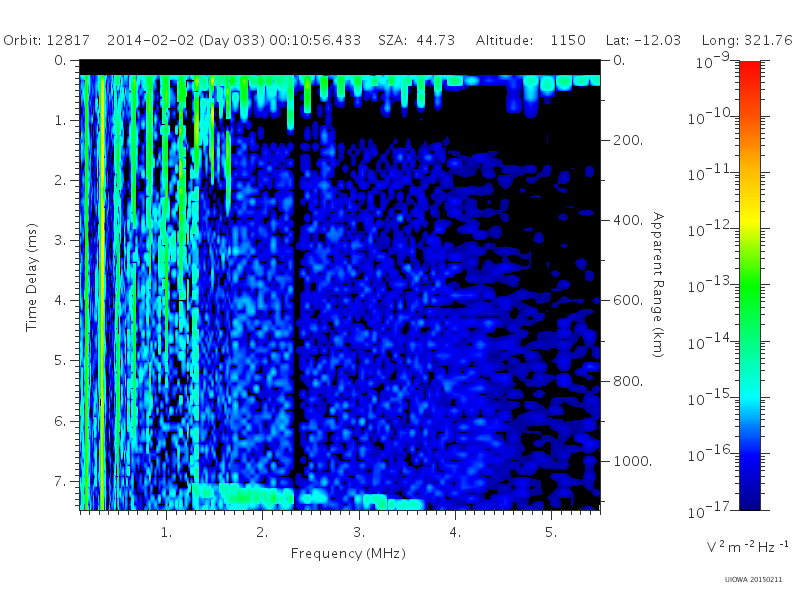
Task: Click the date 2014-02-02 (Day 033) text
Action: (186, 40)
